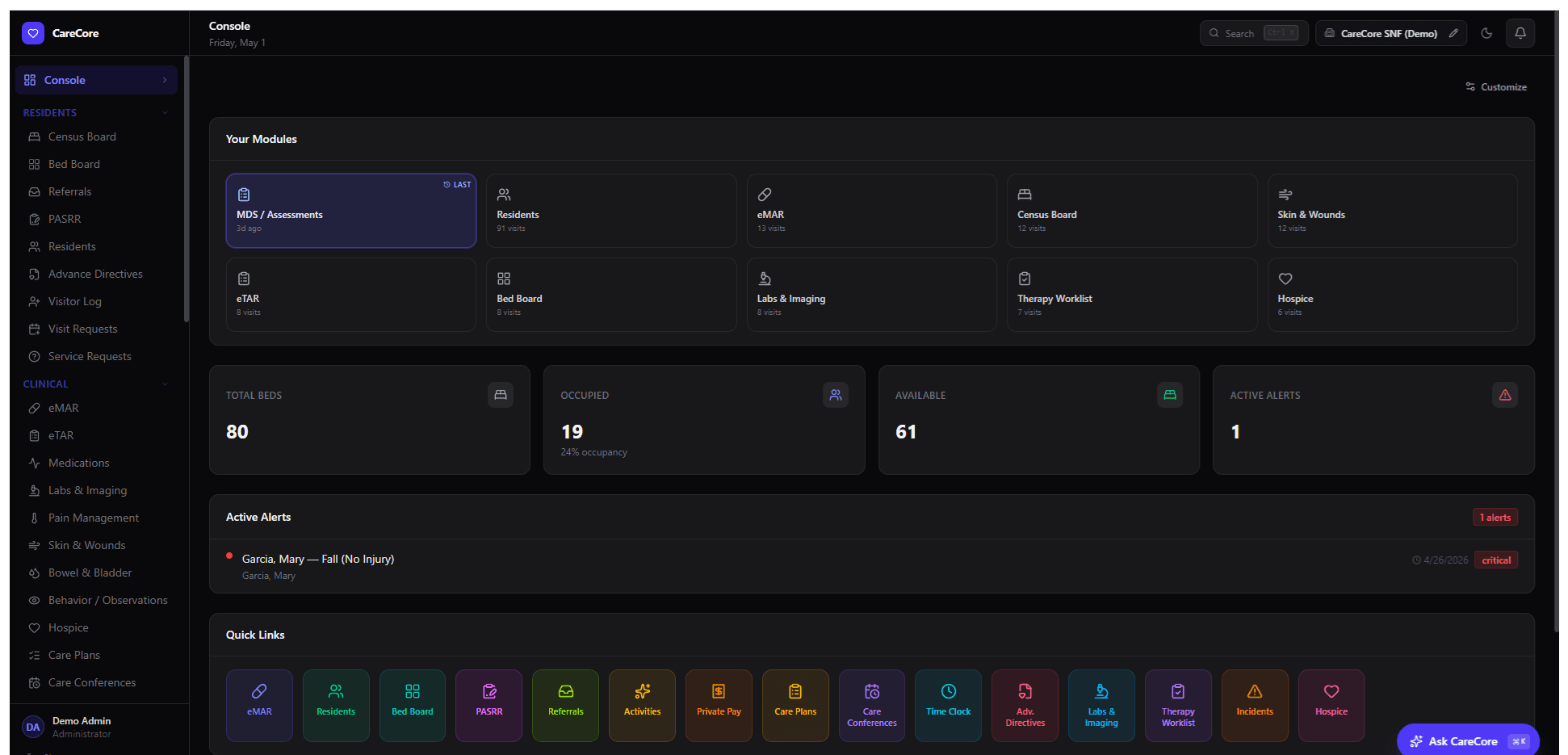Open the Labs & Imaging quick link tile

point(1101,706)
